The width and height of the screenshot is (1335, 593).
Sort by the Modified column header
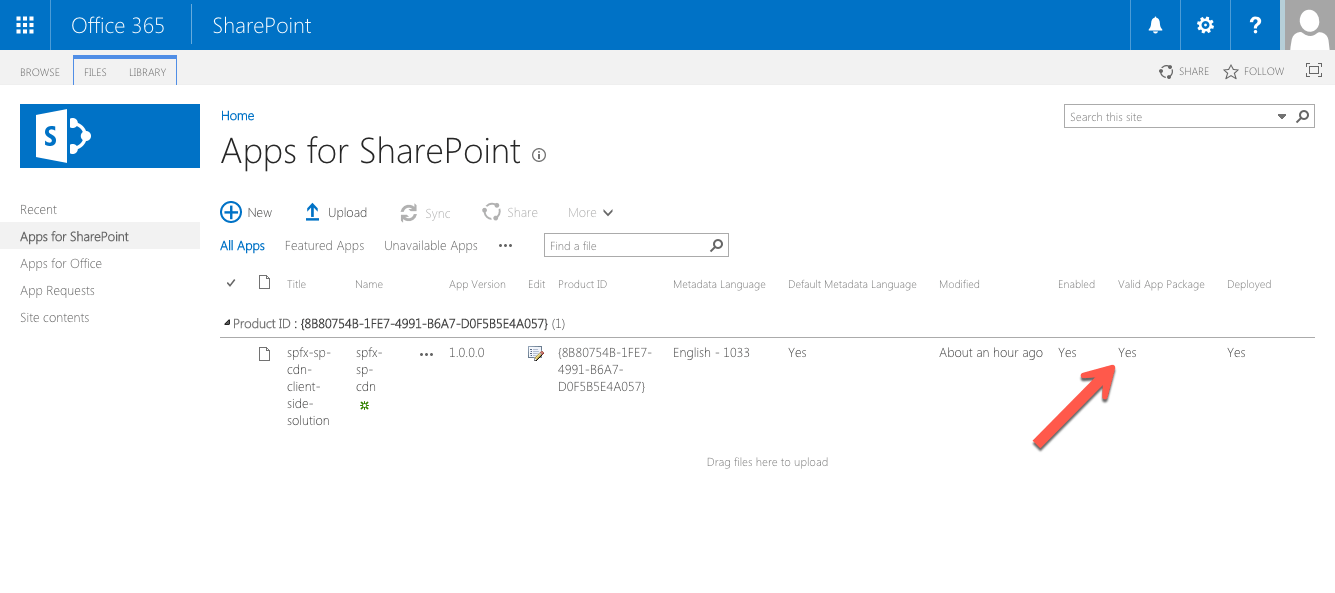(x=959, y=284)
